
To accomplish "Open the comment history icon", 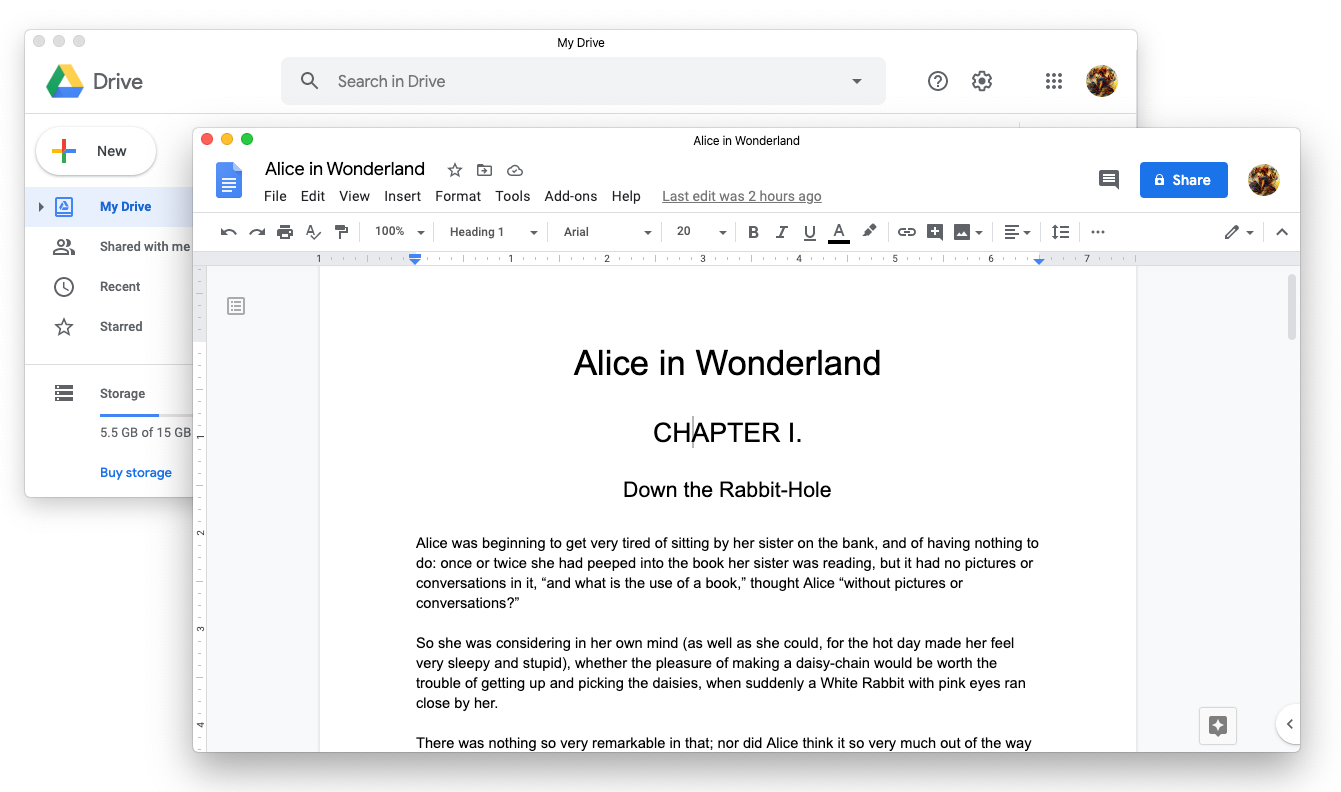I will [1109, 180].
